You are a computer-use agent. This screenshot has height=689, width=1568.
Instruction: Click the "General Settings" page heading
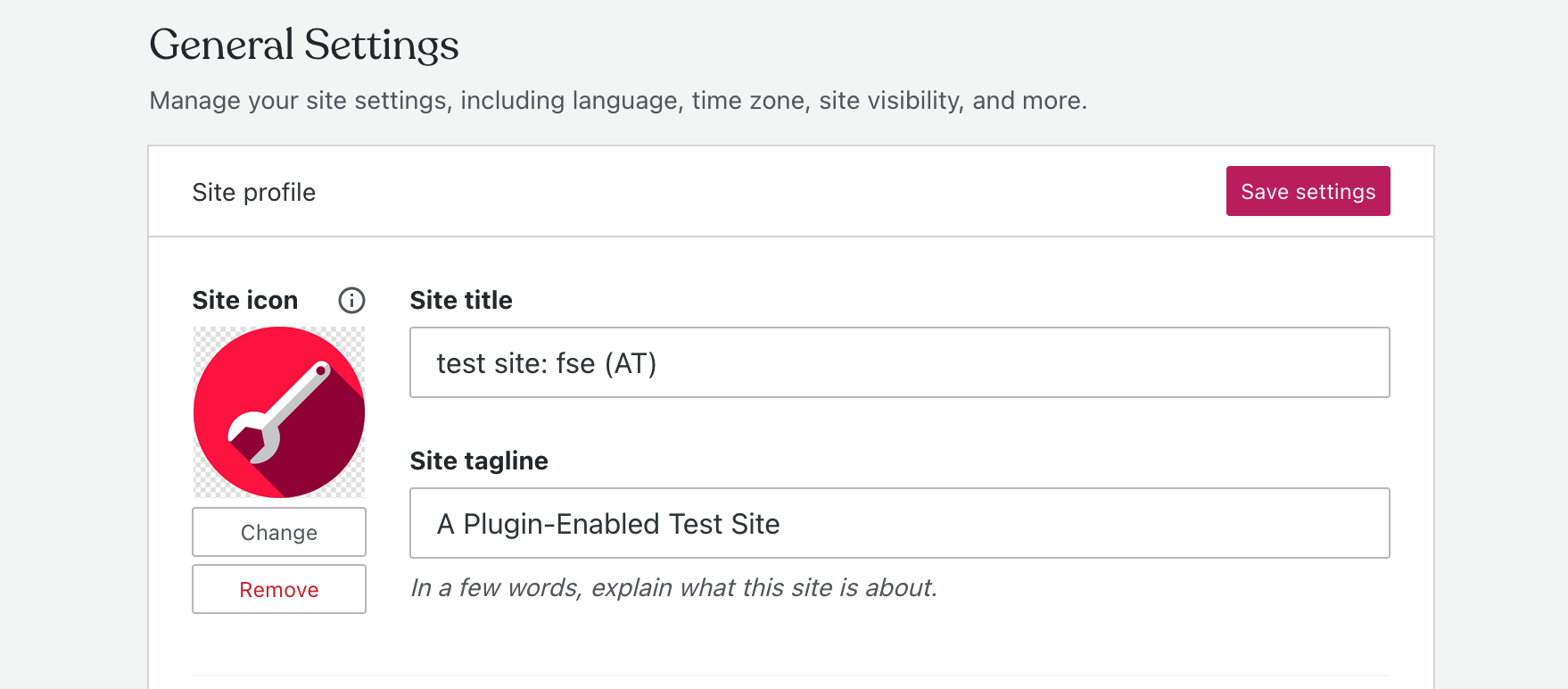tap(304, 46)
